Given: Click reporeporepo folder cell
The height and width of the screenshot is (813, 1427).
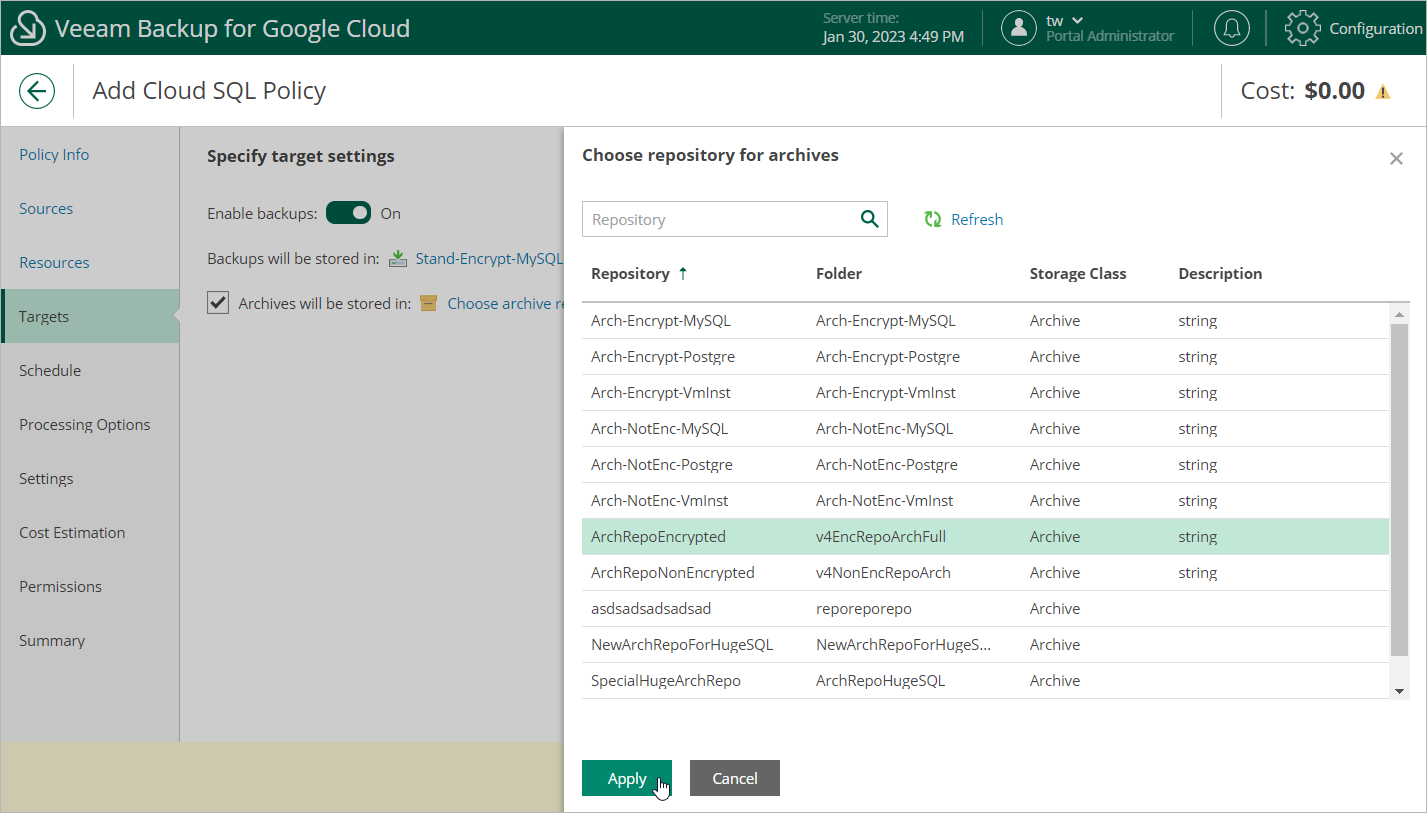Looking at the screenshot, I should pos(864,609).
